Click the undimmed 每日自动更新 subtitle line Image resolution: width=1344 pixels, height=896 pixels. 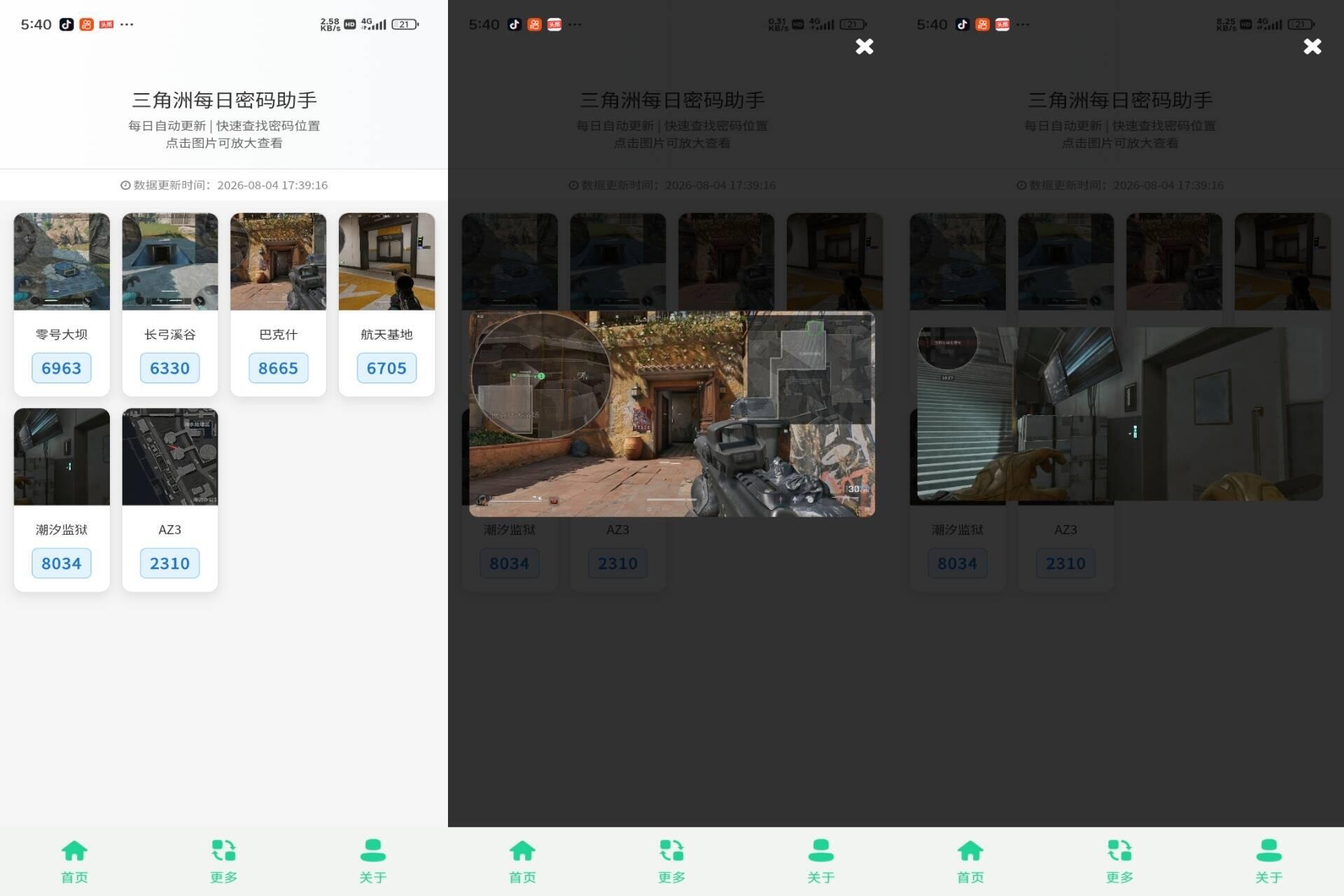[x=224, y=126]
